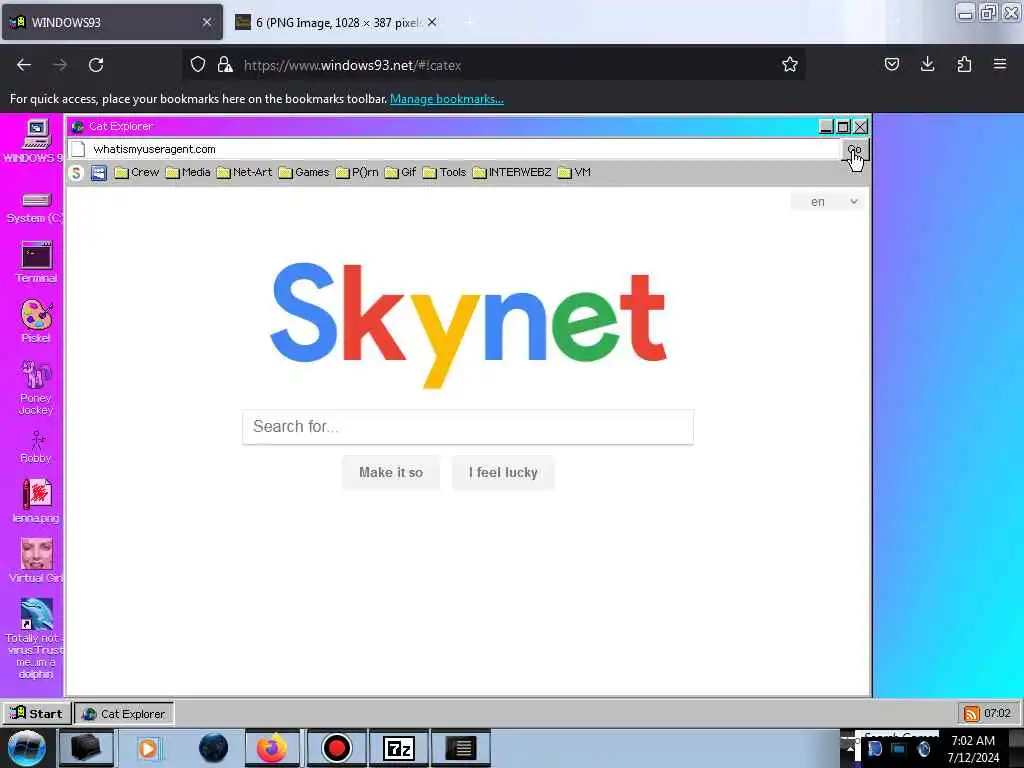Open Firefox Downloads panel

coord(927,65)
